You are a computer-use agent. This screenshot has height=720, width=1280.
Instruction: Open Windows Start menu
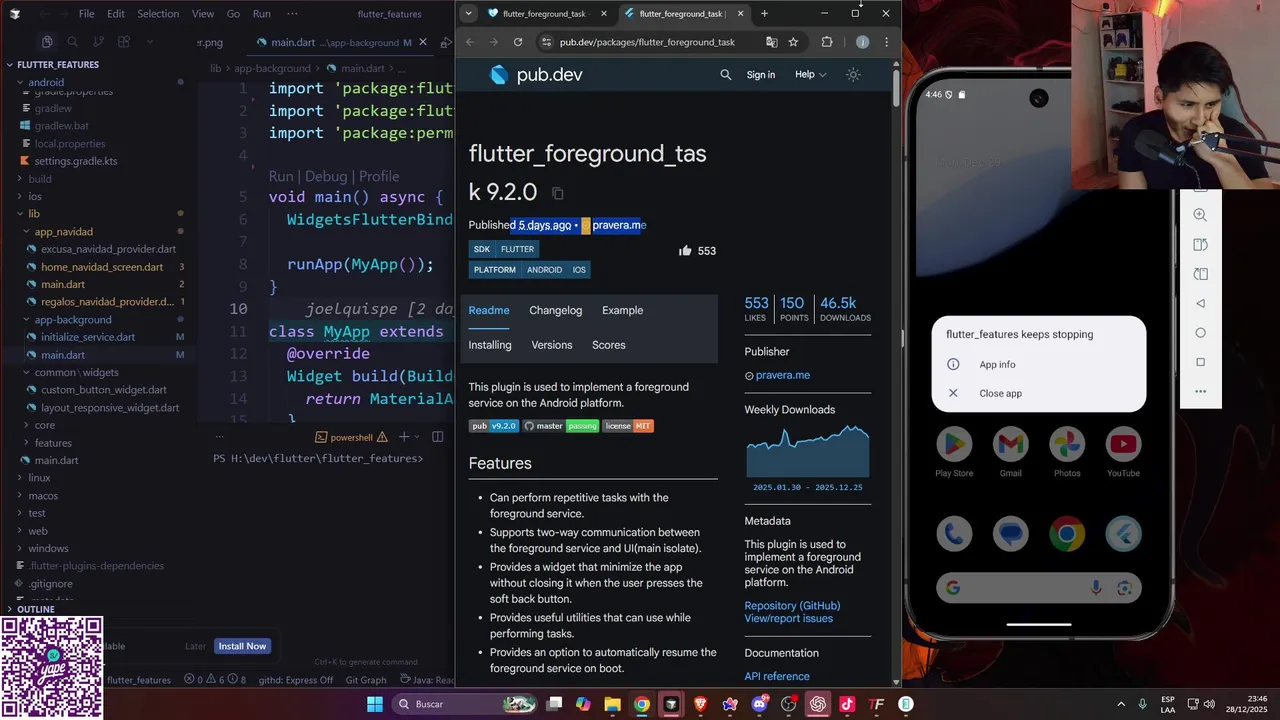pos(374,704)
